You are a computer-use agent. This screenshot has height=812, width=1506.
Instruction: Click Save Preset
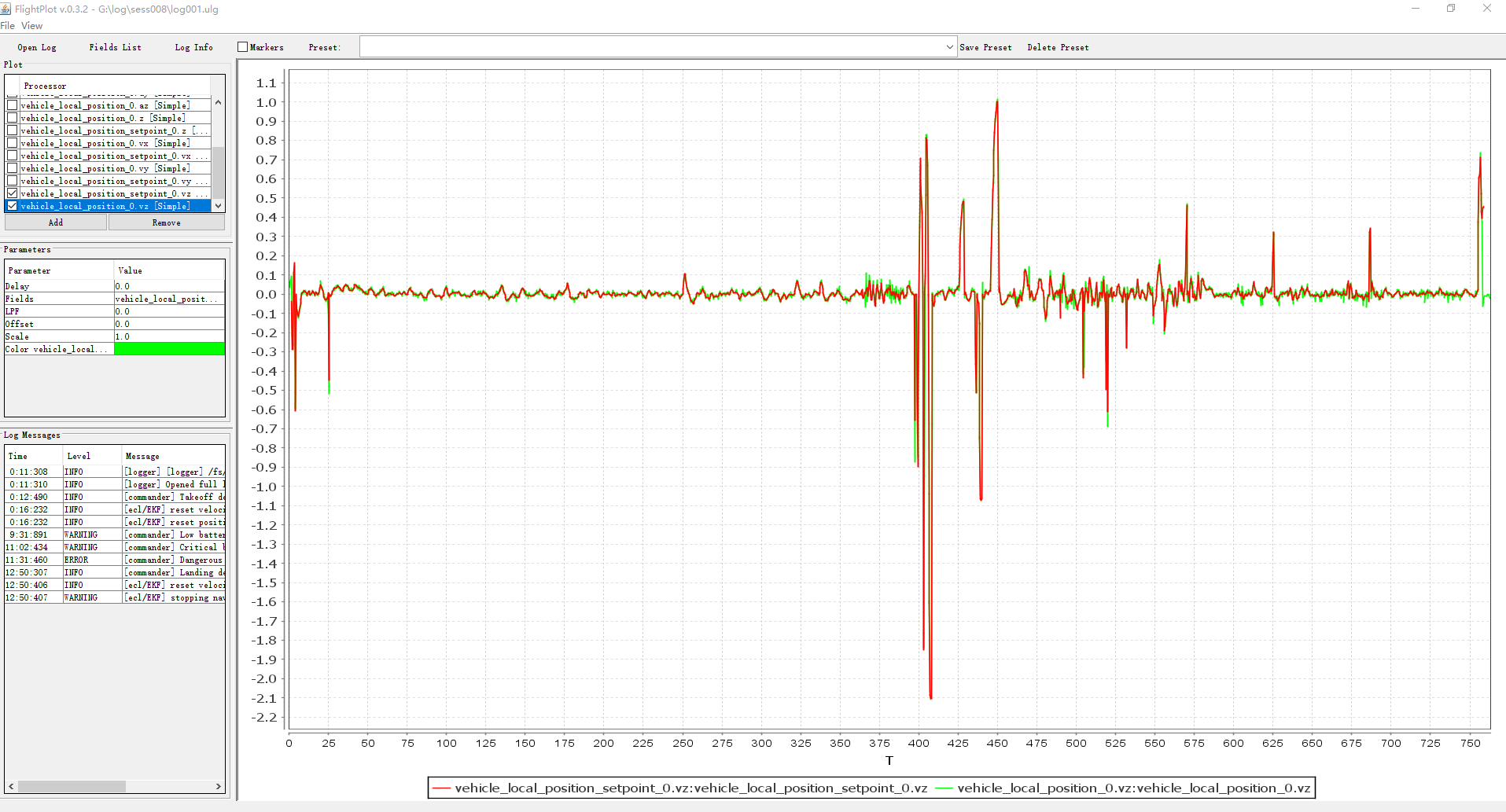(x=986, y=47)
